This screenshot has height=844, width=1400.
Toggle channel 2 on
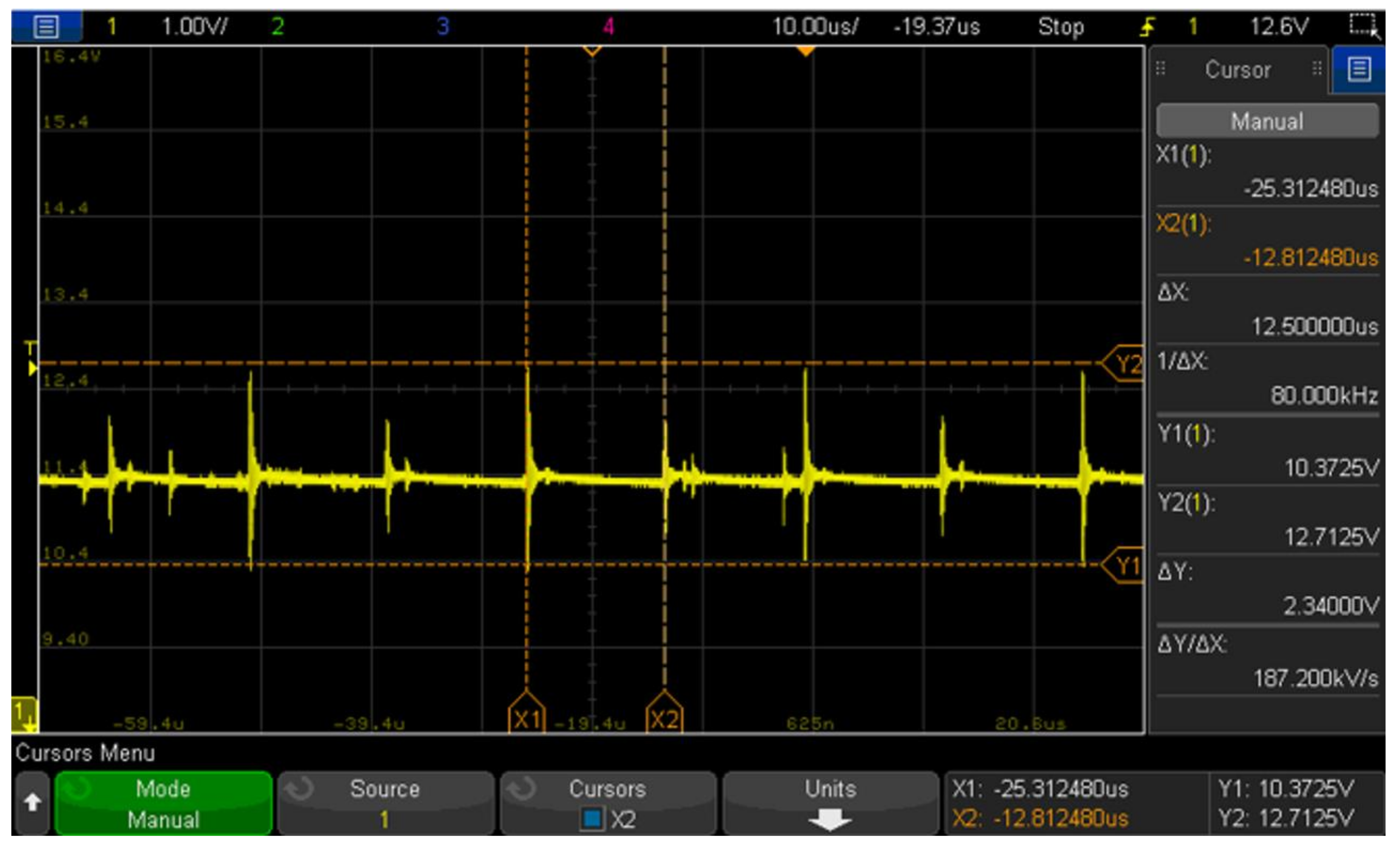(x=277, y=27)
